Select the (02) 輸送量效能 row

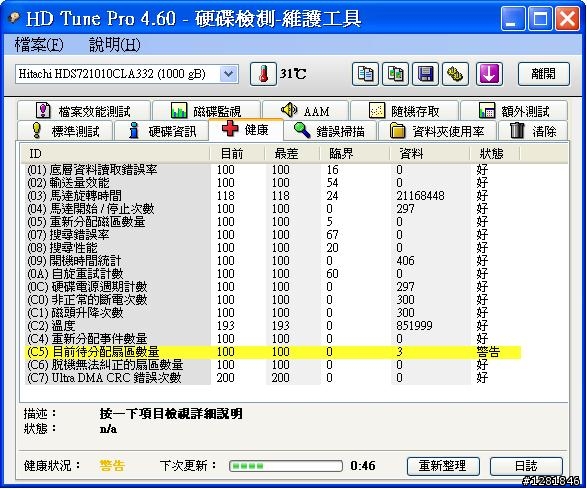(x=273, y=183)
